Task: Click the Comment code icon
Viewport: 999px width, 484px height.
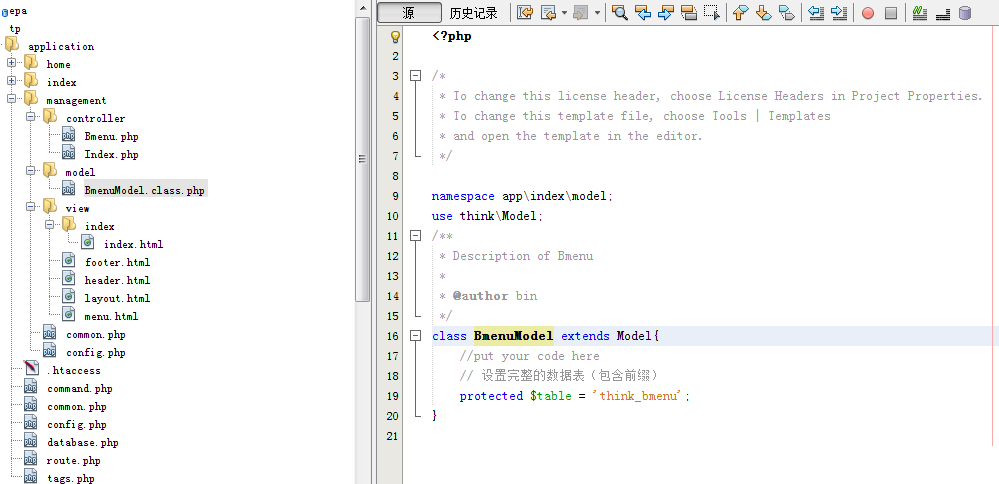Action: [x=919, y=13]
